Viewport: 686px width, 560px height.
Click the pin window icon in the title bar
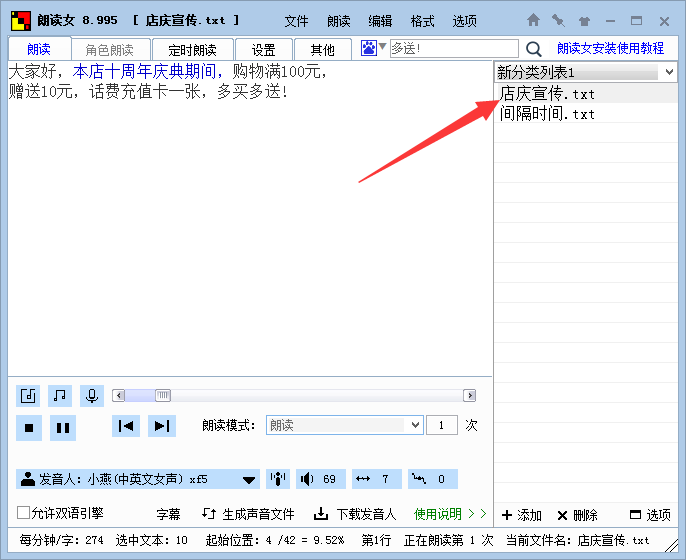click(x=558, y=20)
